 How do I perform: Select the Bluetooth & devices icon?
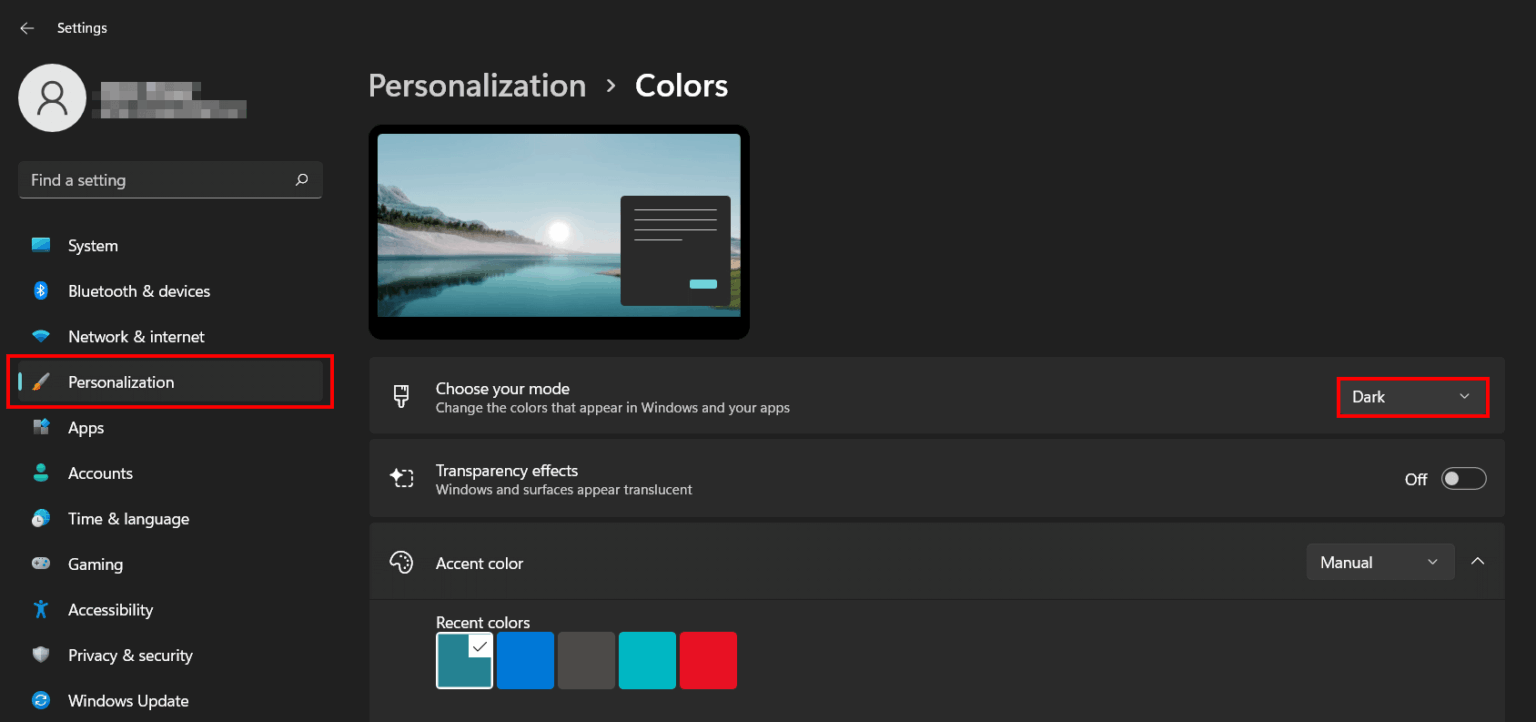pos(40,291)
